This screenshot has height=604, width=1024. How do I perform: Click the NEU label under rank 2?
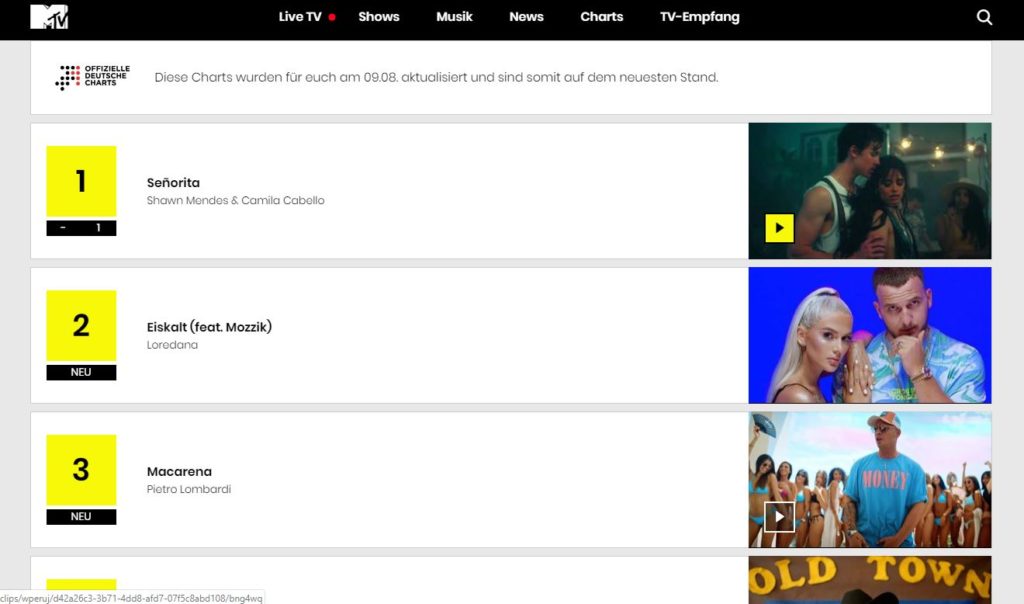coord(81,372)
